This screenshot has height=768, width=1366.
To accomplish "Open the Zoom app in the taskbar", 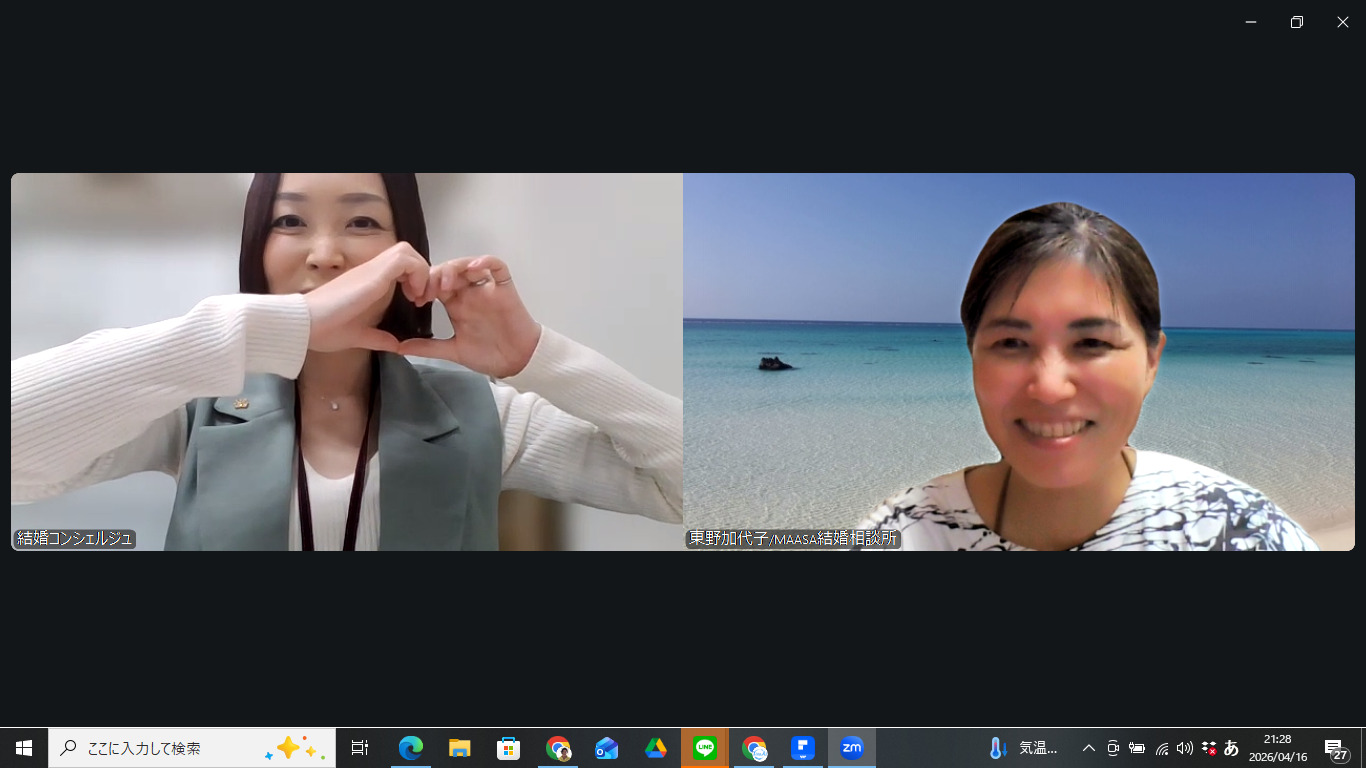I will click(851, 748).
